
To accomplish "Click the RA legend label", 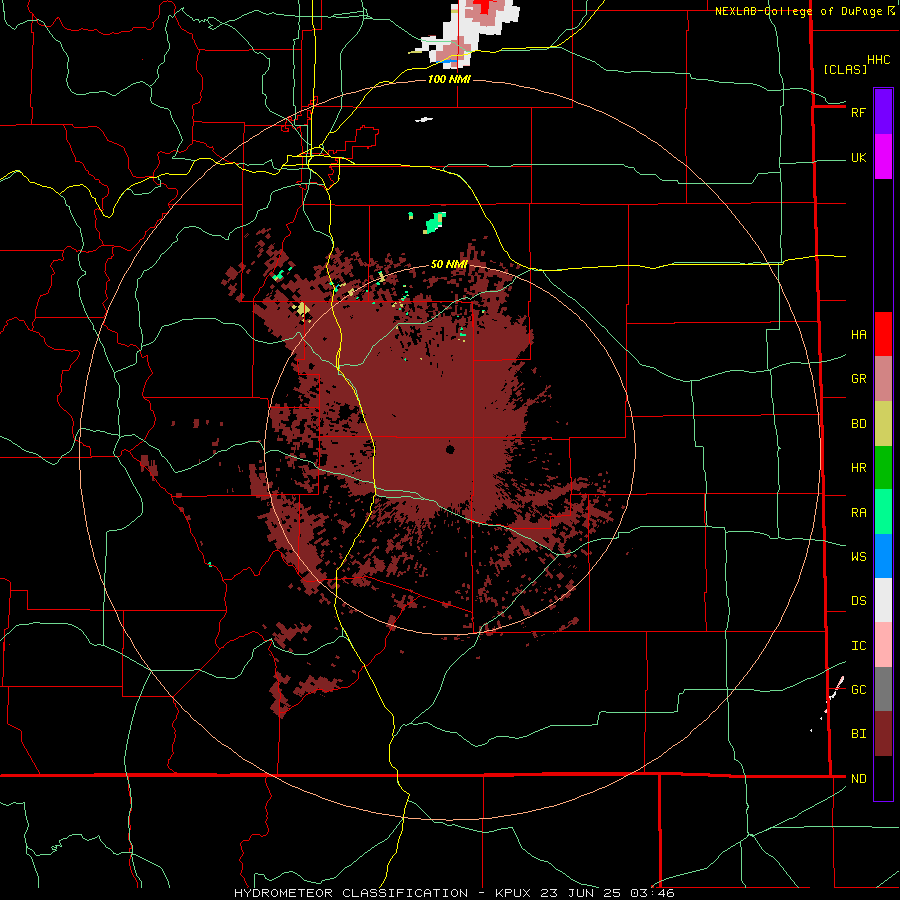I will pos(858,512).
